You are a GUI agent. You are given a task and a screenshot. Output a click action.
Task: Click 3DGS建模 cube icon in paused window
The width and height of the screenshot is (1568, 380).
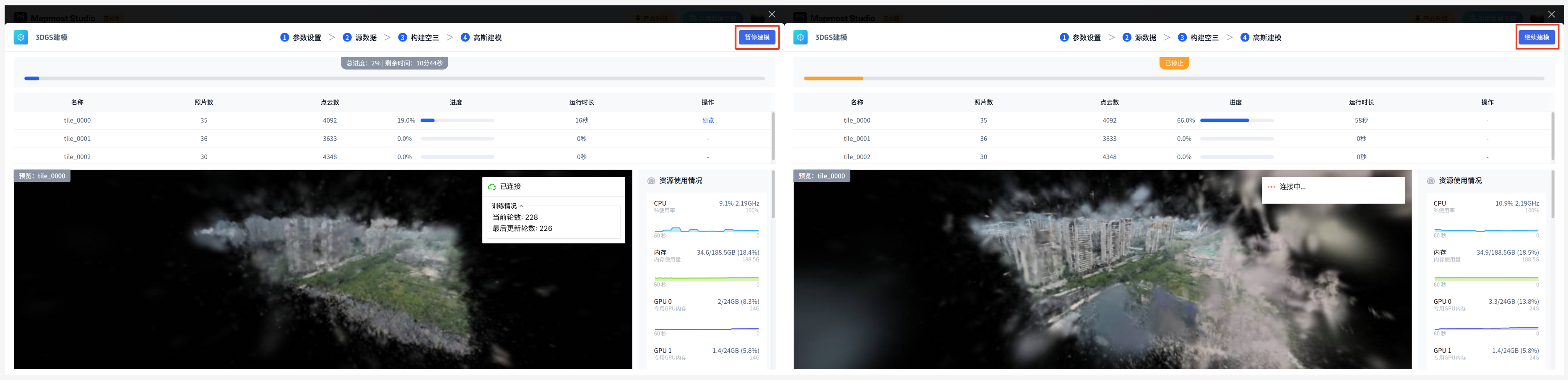[x=801, y=37]
